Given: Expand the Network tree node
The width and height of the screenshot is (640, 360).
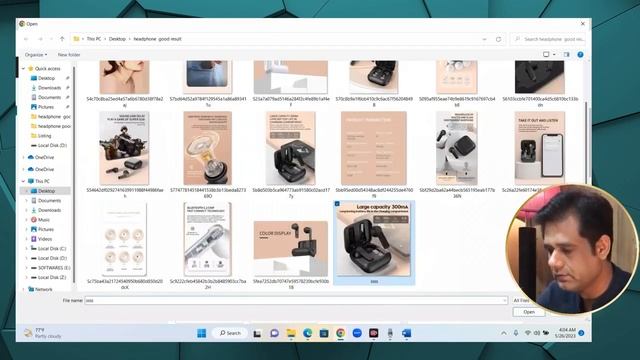Looking at the screenshot, I should [23, 289].
